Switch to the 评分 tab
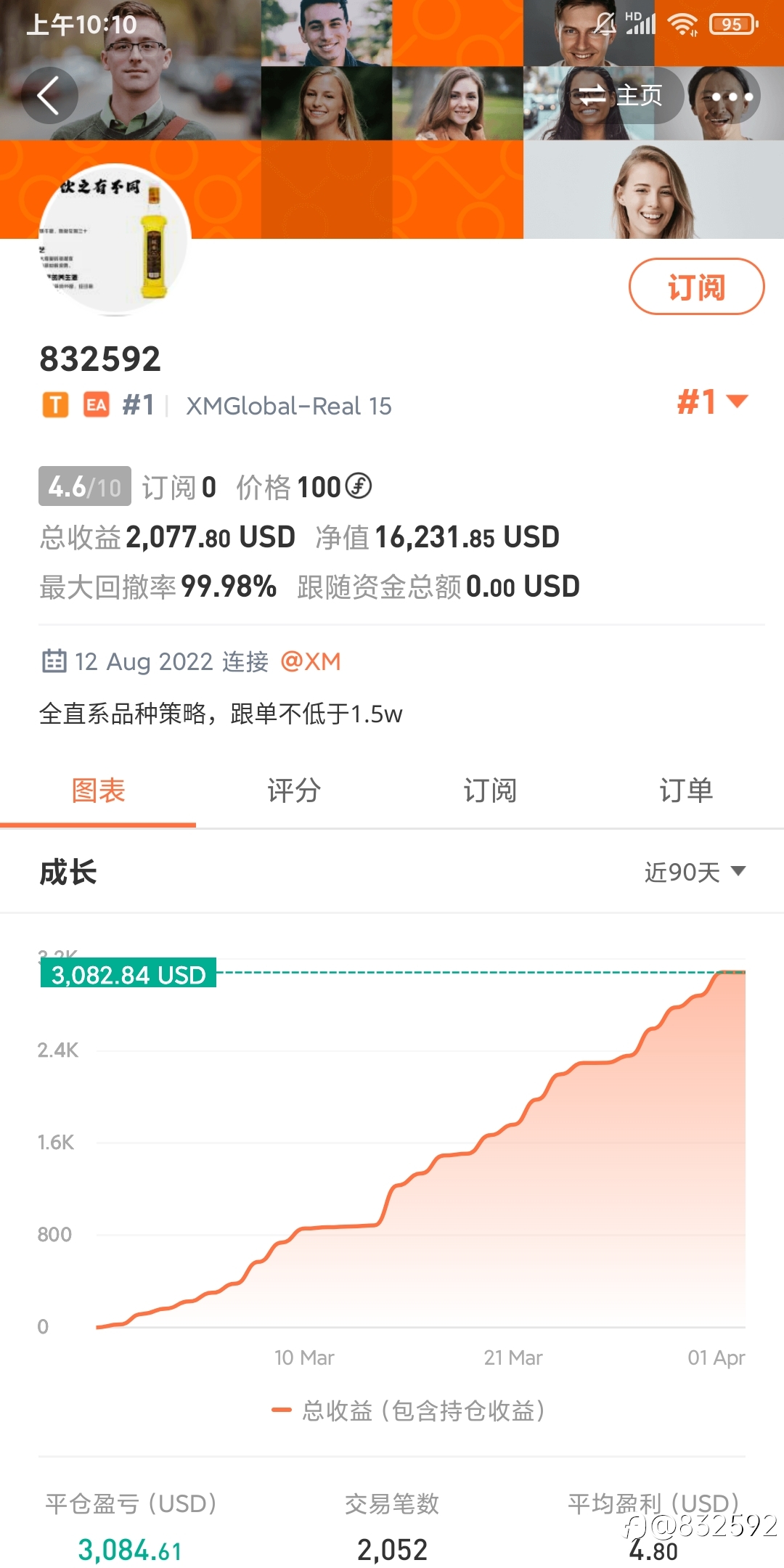 click(294, 791)
